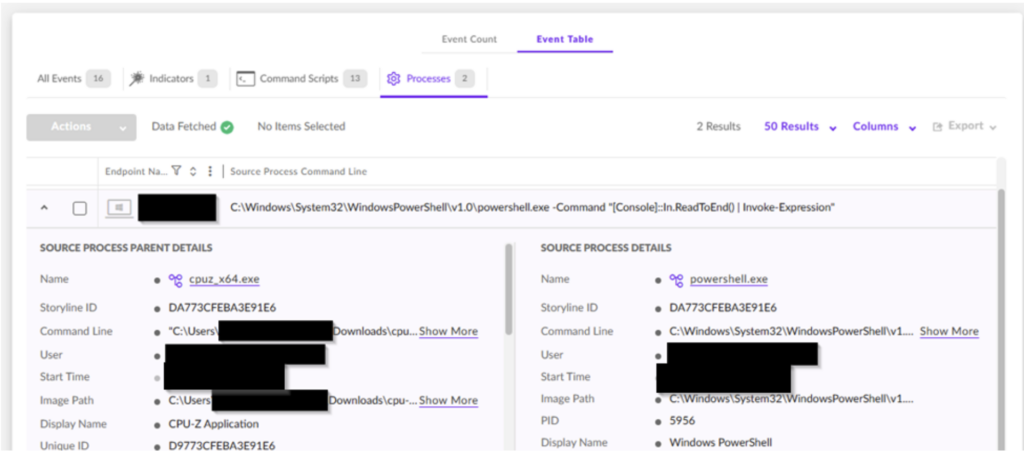Show more of the parent Command Line
This screenshot has width=1024, height=451.
tap(448, 331)
